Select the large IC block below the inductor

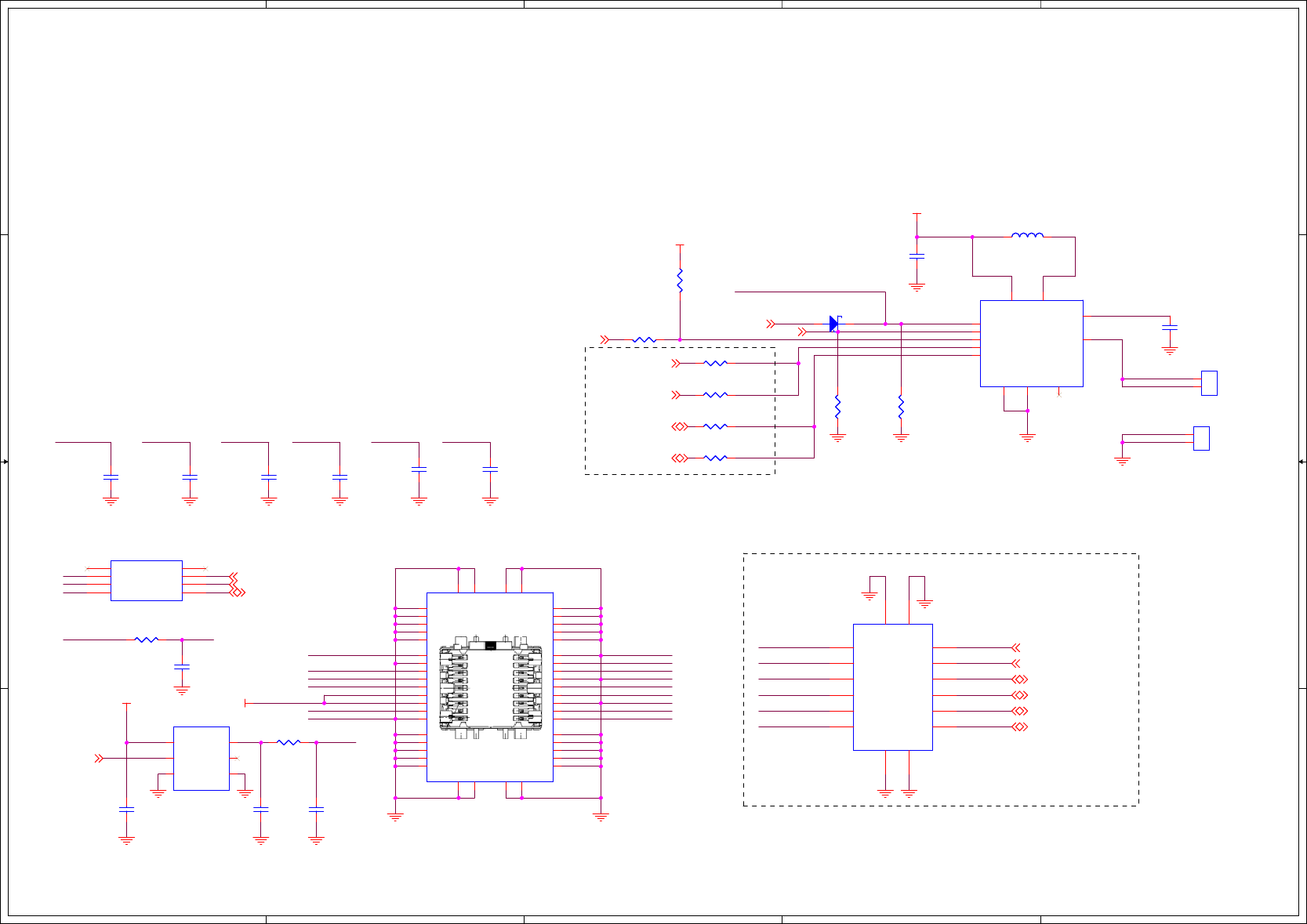click(x=1031, y=343)
